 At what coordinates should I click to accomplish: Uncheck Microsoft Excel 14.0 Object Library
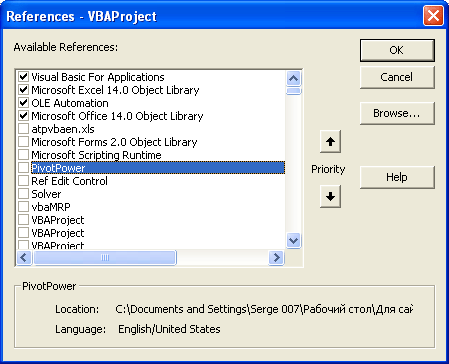(23, 90)
